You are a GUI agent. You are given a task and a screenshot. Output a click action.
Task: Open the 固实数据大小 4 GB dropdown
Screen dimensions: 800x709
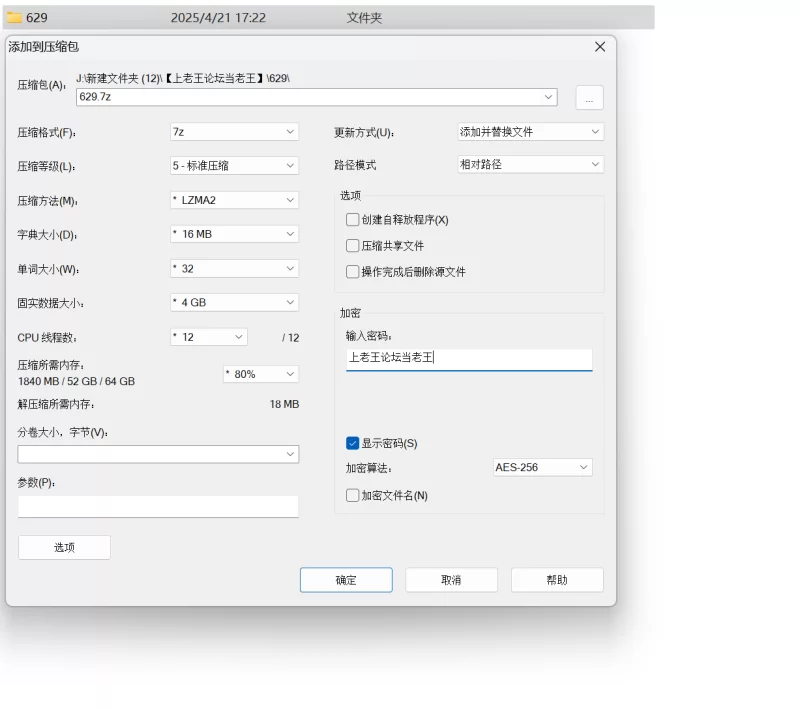(234, 302)
